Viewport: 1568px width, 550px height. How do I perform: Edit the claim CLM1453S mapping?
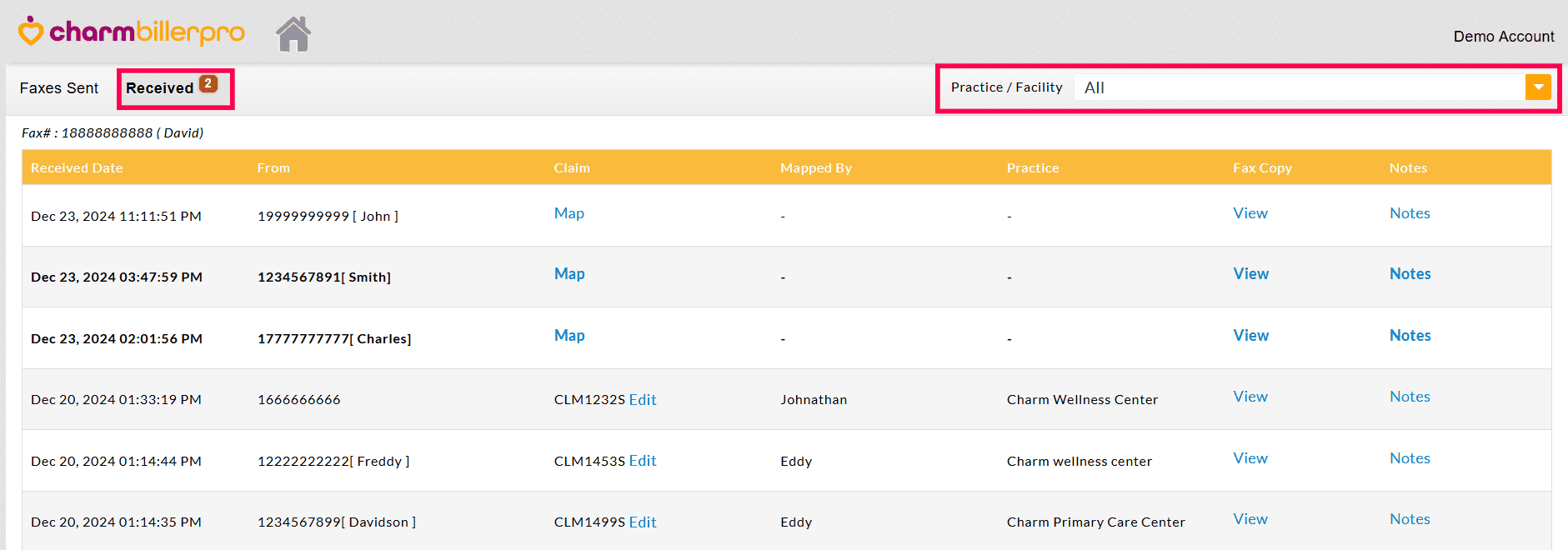pos(643,461)
